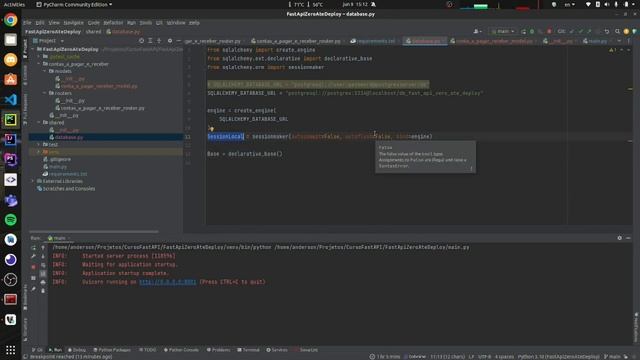This screenshot has width=640, height=360.
Task: Rerun main in the Run panel
Action: (x=33, y=248)
